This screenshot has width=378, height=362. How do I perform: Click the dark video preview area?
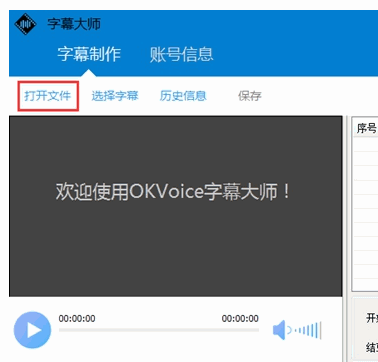pyautogui.click(x=176, y=206)
